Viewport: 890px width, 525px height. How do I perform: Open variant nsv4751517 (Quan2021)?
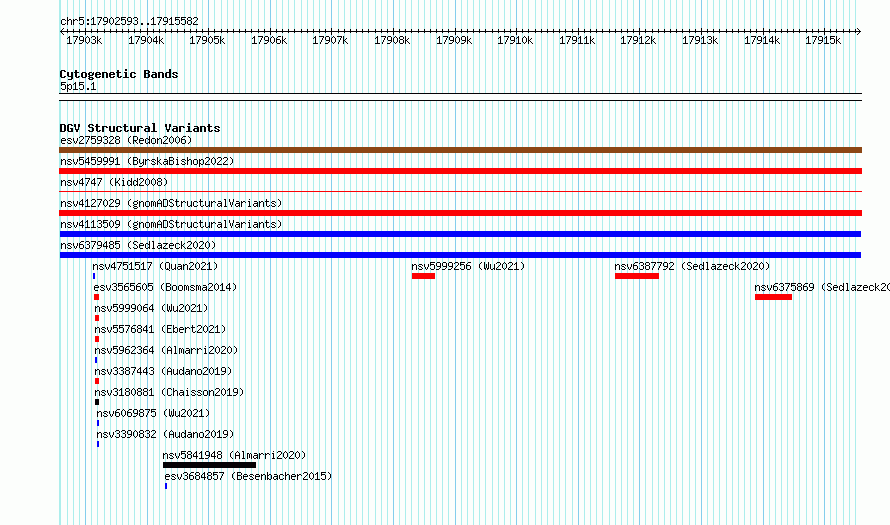click(155, 266)
